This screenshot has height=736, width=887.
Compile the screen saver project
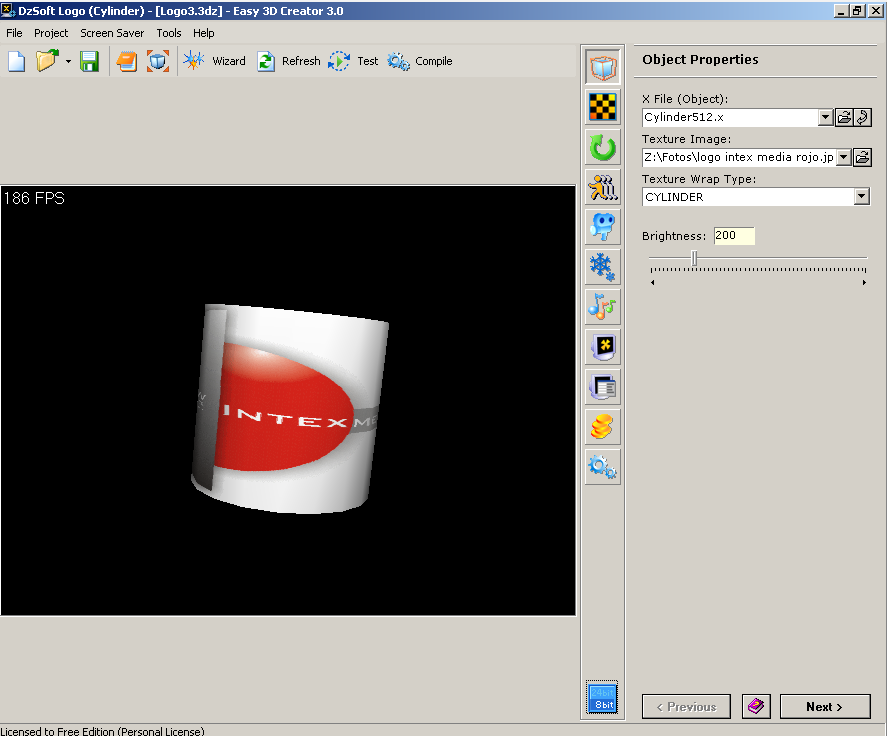[420, 61]
